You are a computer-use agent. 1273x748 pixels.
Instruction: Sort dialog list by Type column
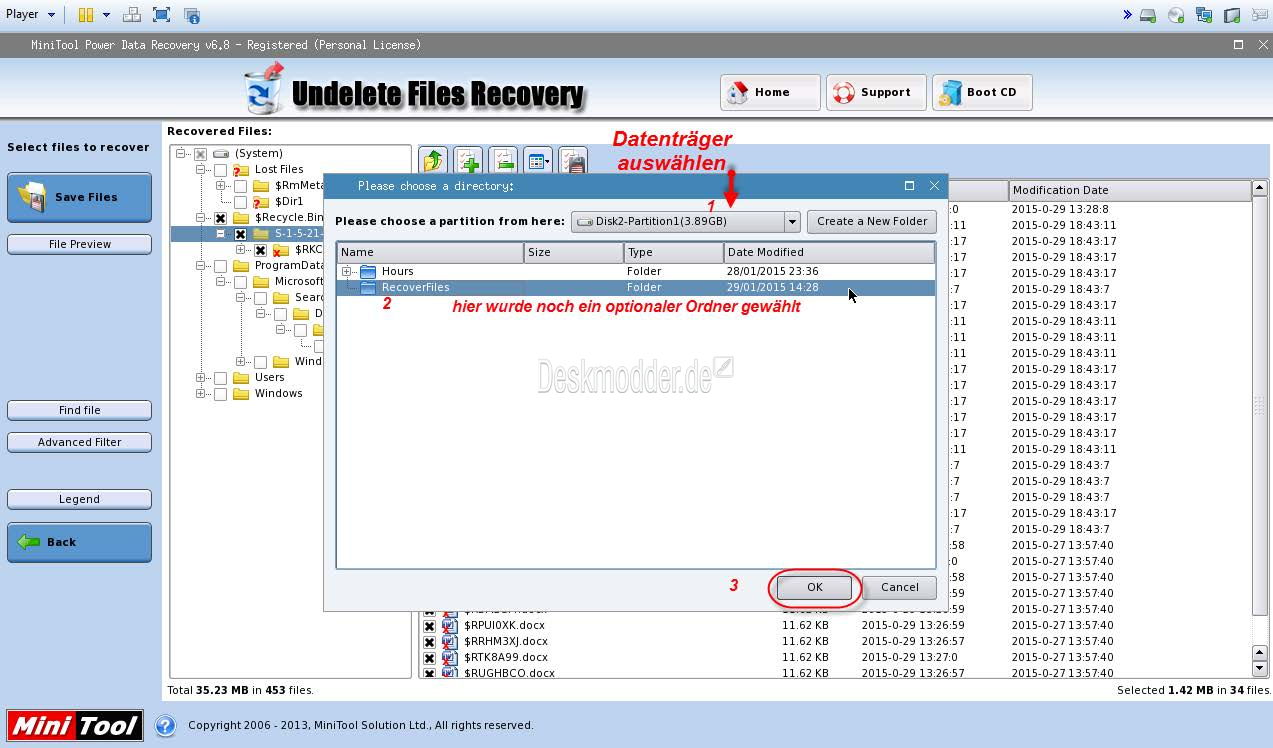click(x=674, y=252)
